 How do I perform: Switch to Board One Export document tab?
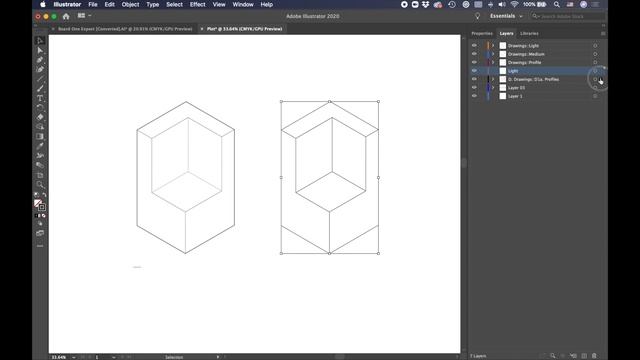tap(121, 29)
